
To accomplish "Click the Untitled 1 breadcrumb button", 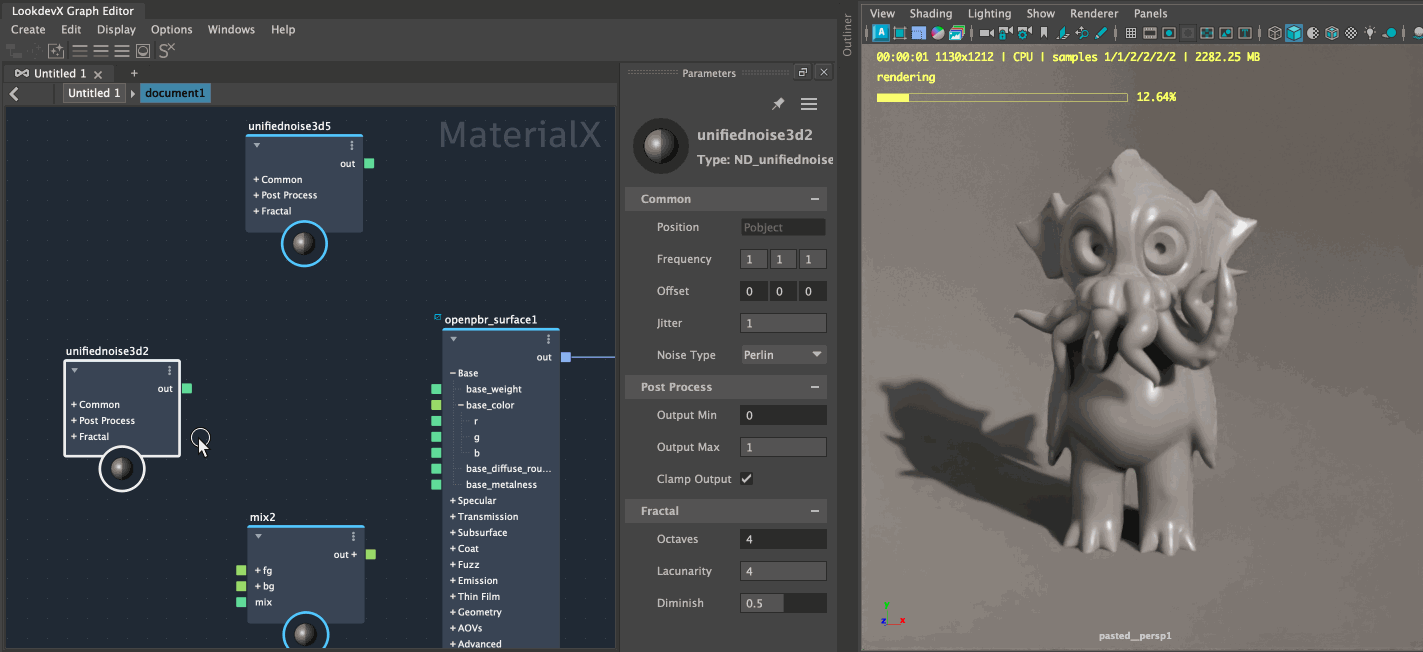I will [94, 93].
